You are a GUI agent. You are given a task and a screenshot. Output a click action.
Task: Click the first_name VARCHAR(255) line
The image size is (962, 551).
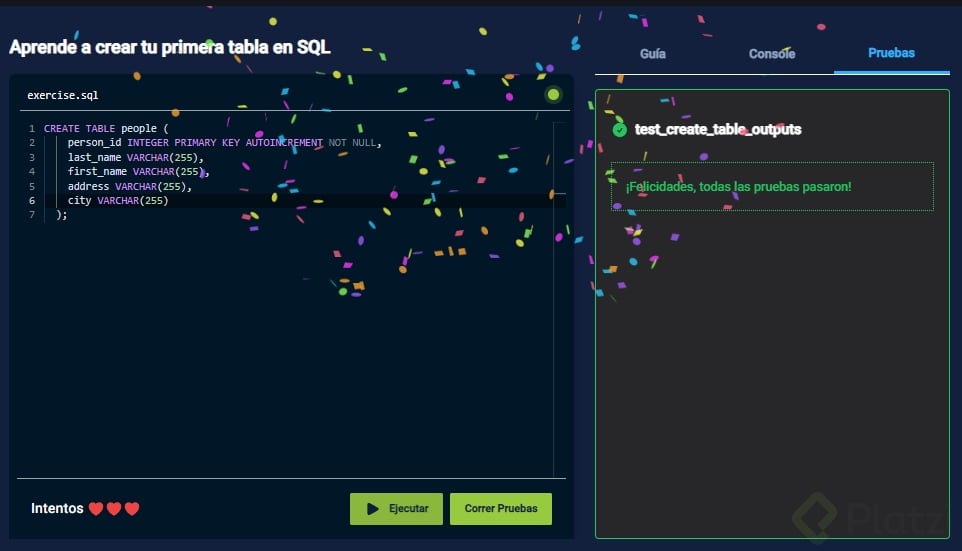coord(139,172)
